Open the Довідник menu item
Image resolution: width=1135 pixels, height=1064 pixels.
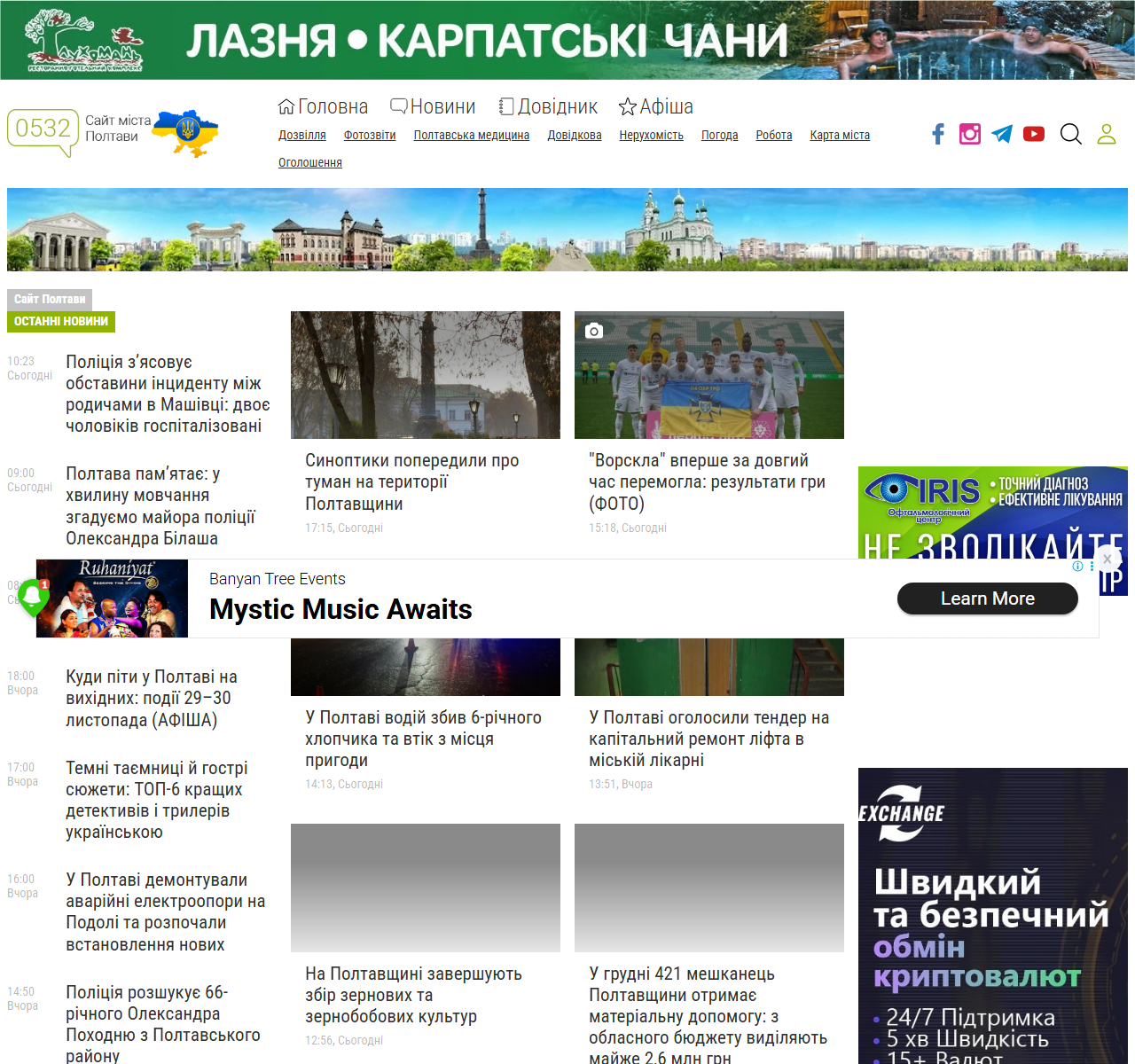pos(548,107)
